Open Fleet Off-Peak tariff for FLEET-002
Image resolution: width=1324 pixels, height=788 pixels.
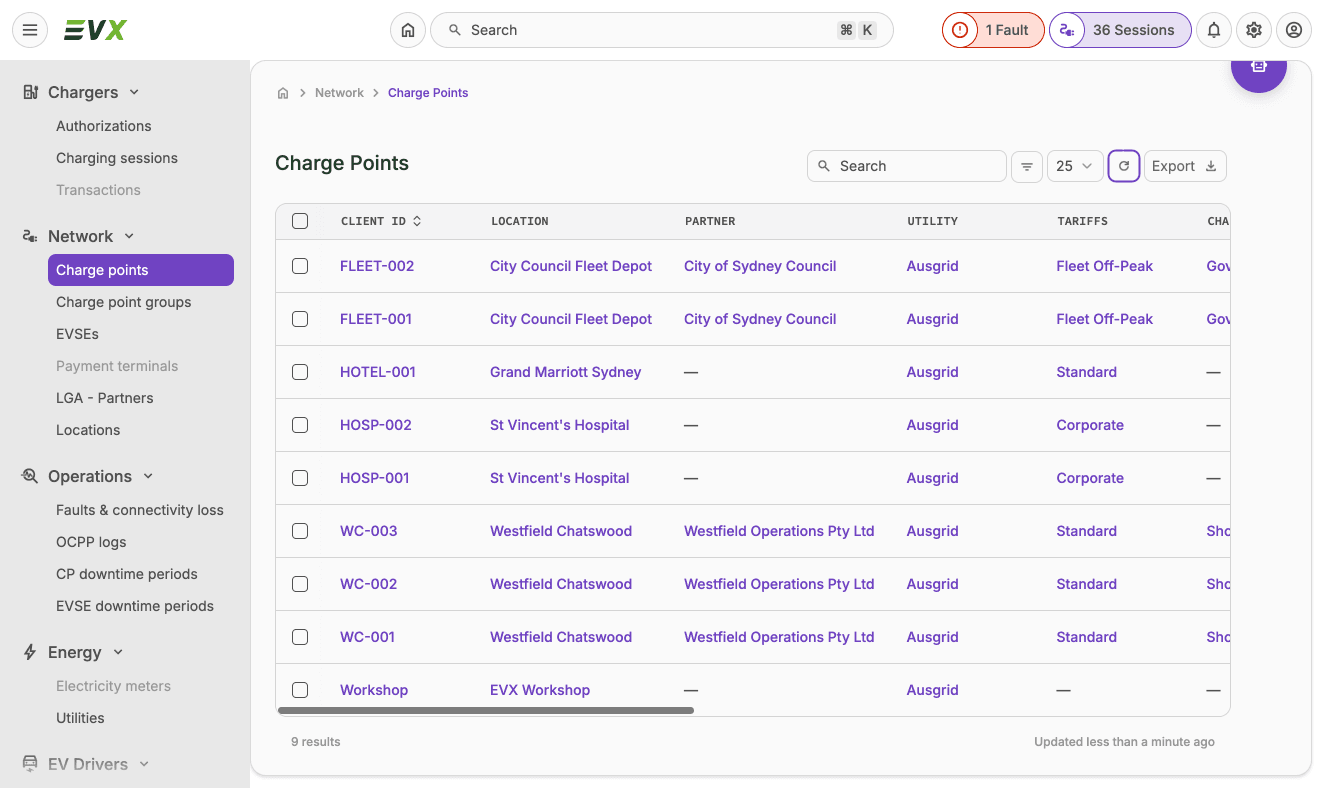coord(1105,266)
